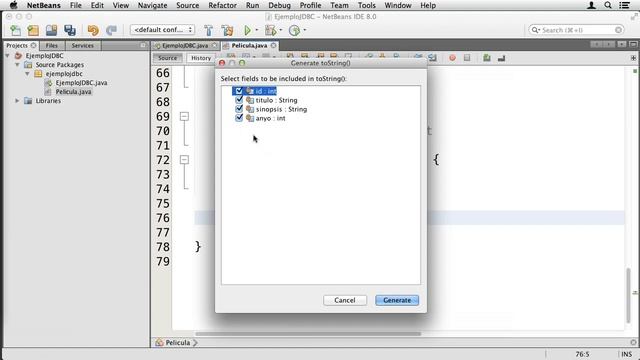Expand the Libraries node
The image size is (640, 360).
pos(17,100)
